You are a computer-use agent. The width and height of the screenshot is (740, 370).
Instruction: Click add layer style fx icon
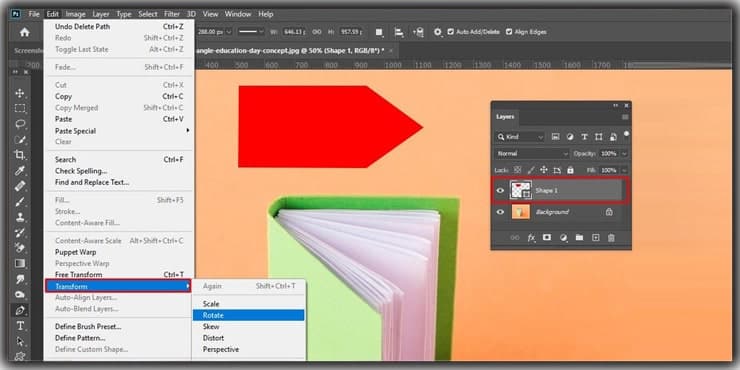[531, 238]
